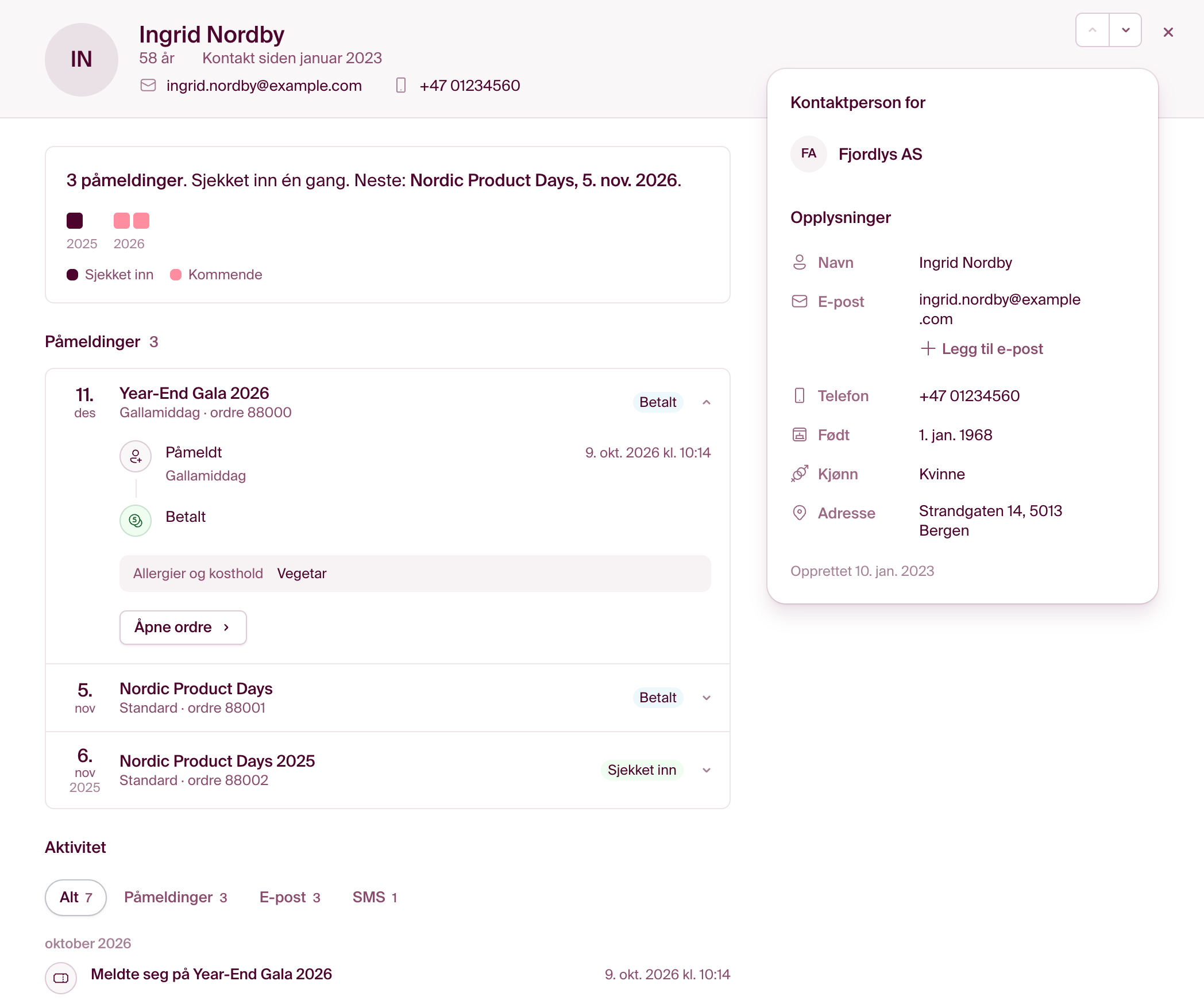The height and width of the screenshot is (1000, 1204).
Task: Select the Alt 7 activity filter
Action: [76, 897]
